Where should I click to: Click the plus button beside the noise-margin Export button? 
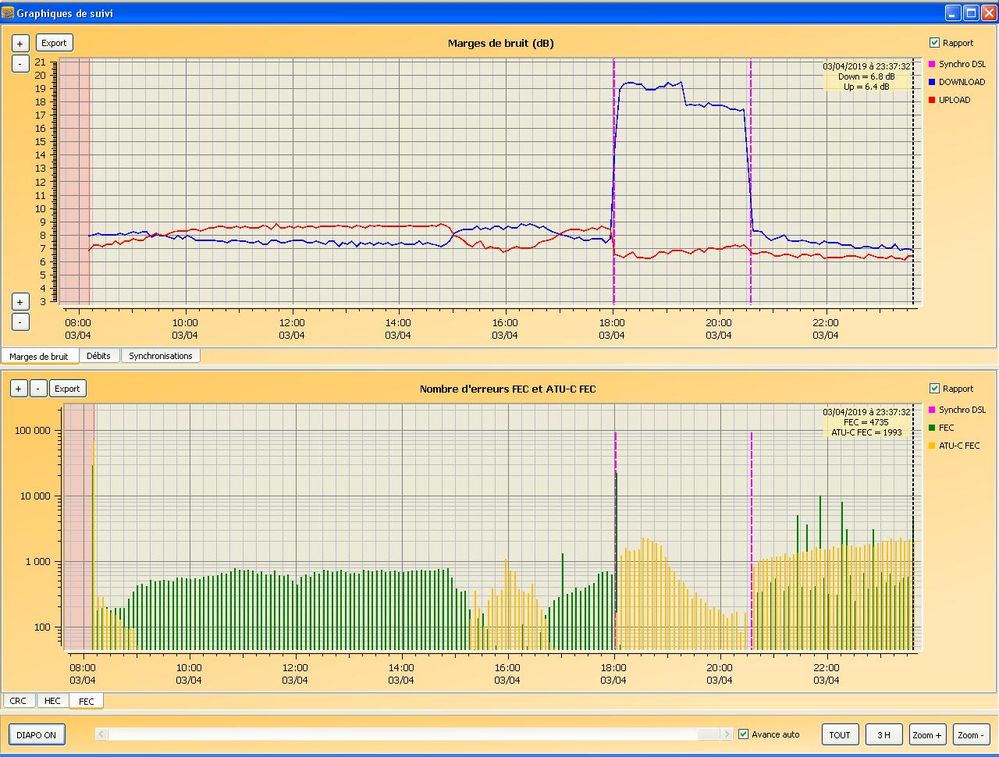tap(20, 44)
